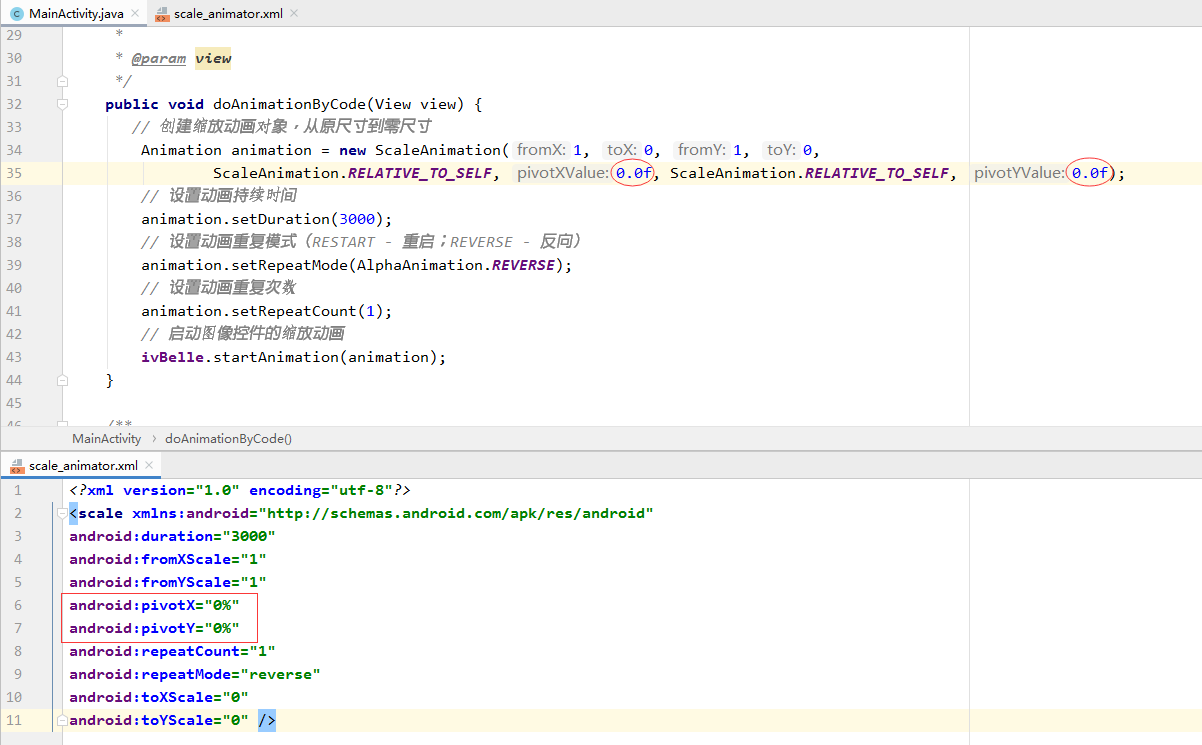
Task: Click android:duration="3000" attribute
Action: (x=172, y=536)
